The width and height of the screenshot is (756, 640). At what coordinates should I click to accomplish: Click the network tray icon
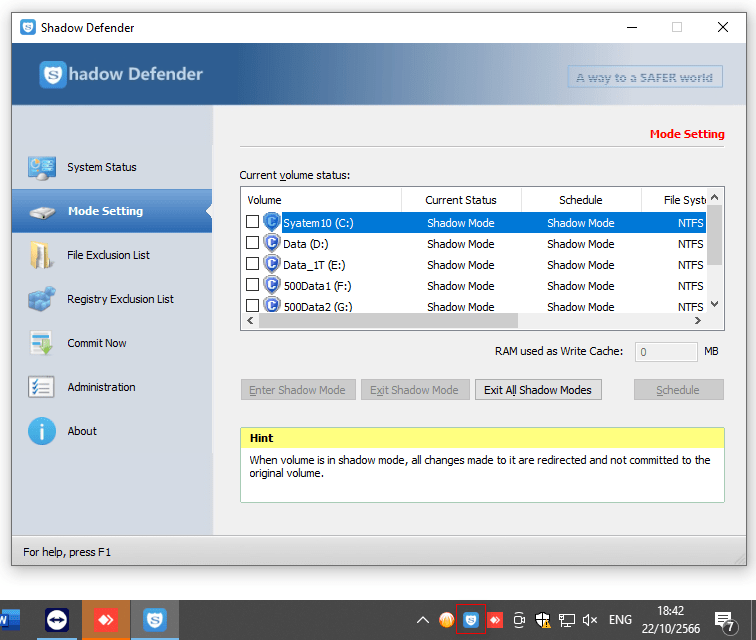point(567,620)
